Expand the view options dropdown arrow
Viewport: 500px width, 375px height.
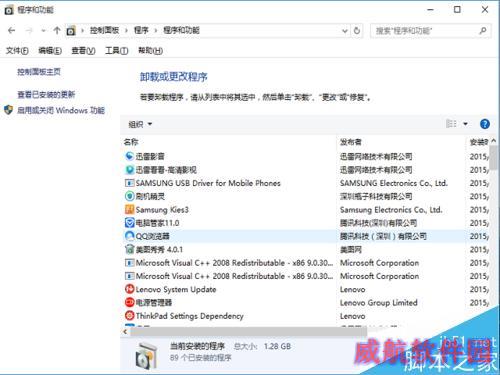tap(465, 124)
